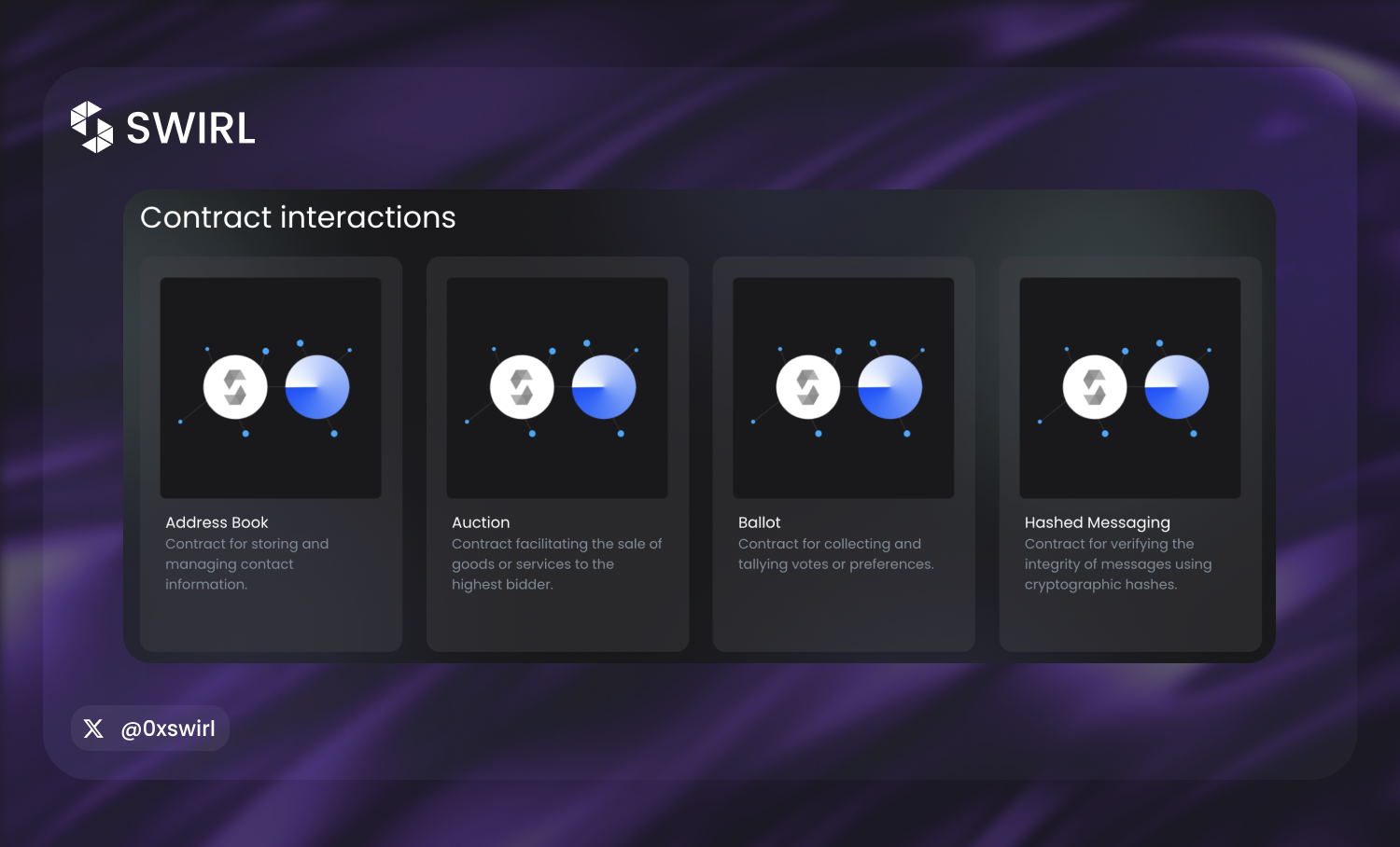Click the blue pie icon in Hashed Messaging card
The width and height of the screenshot is (1400, 847).
coord(1177,387)
